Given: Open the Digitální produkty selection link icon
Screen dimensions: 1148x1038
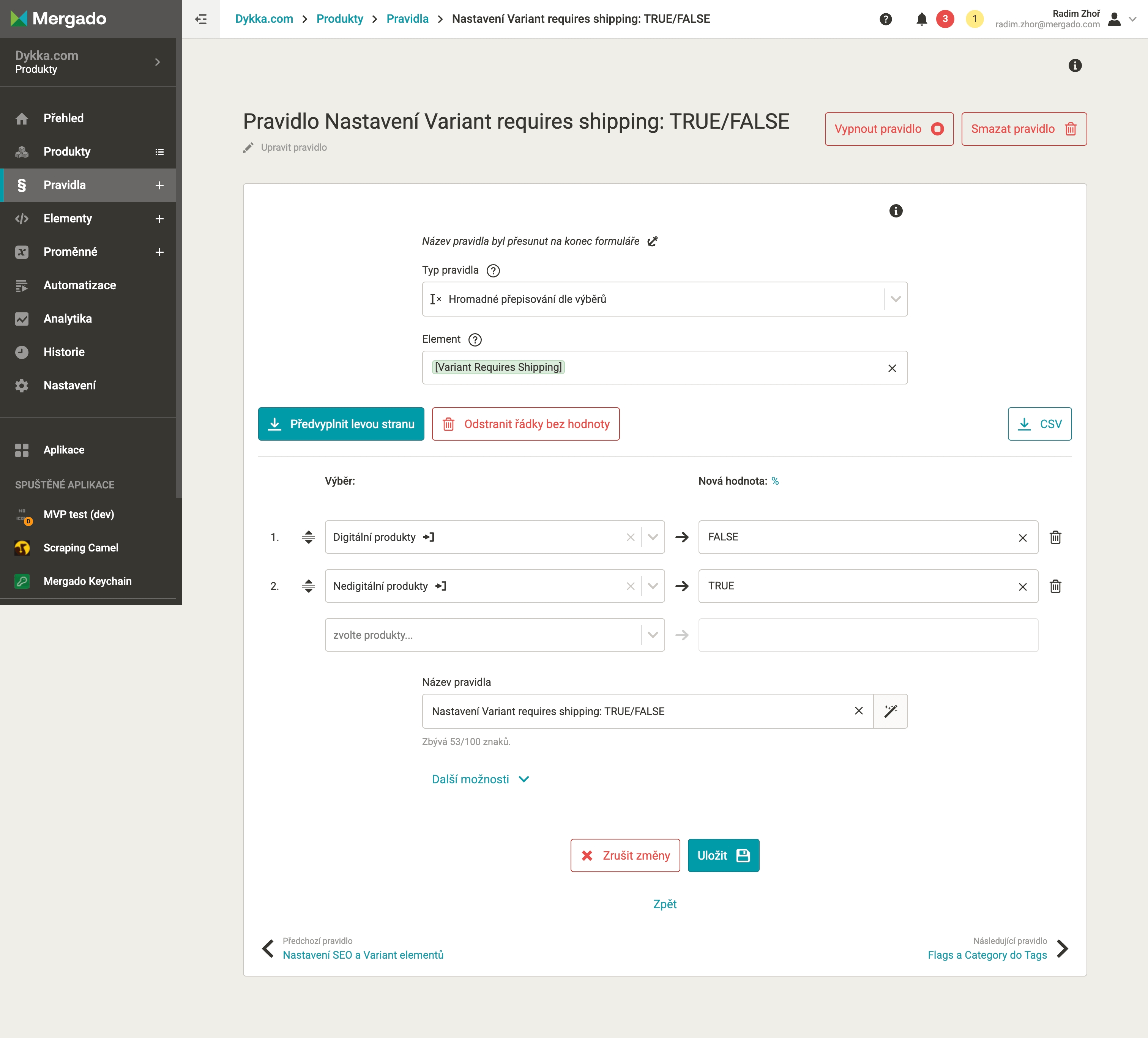Looking at the screenshot, I should pyautogui.click(x=429, y=537).
